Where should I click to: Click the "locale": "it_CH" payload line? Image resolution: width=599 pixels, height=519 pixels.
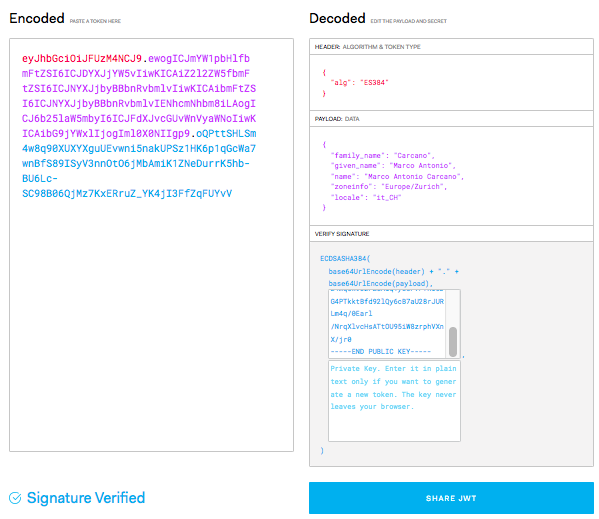[x=366, y=197]
